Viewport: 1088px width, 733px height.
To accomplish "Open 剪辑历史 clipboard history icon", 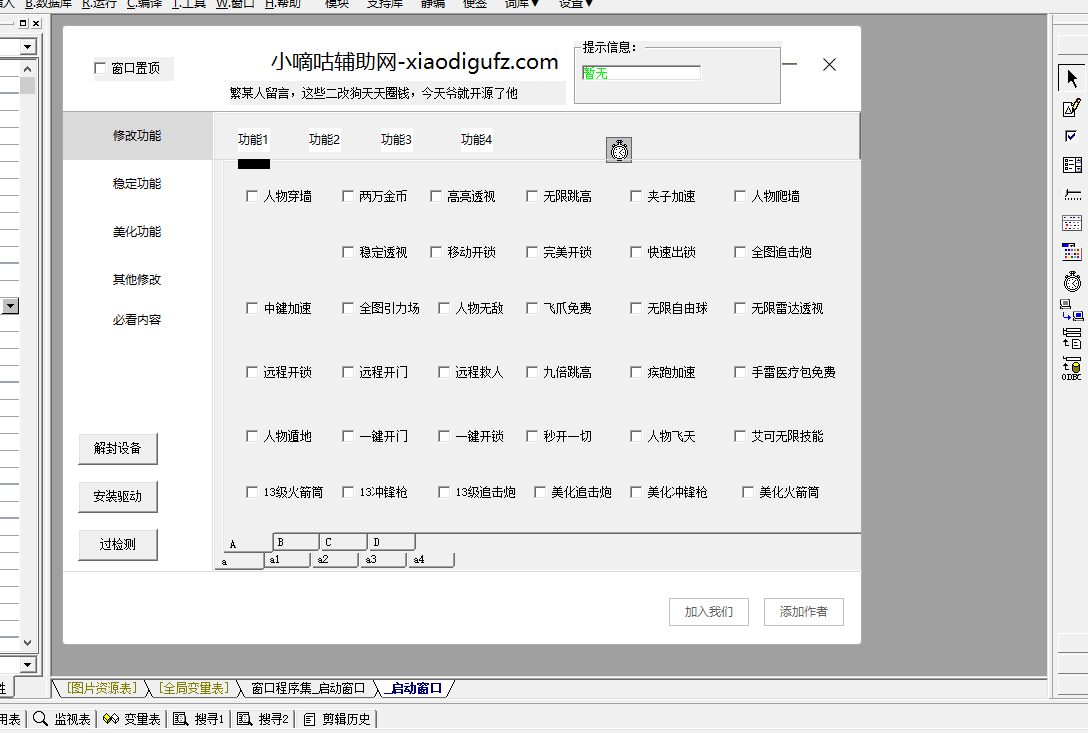I will [x=309, y=719].
